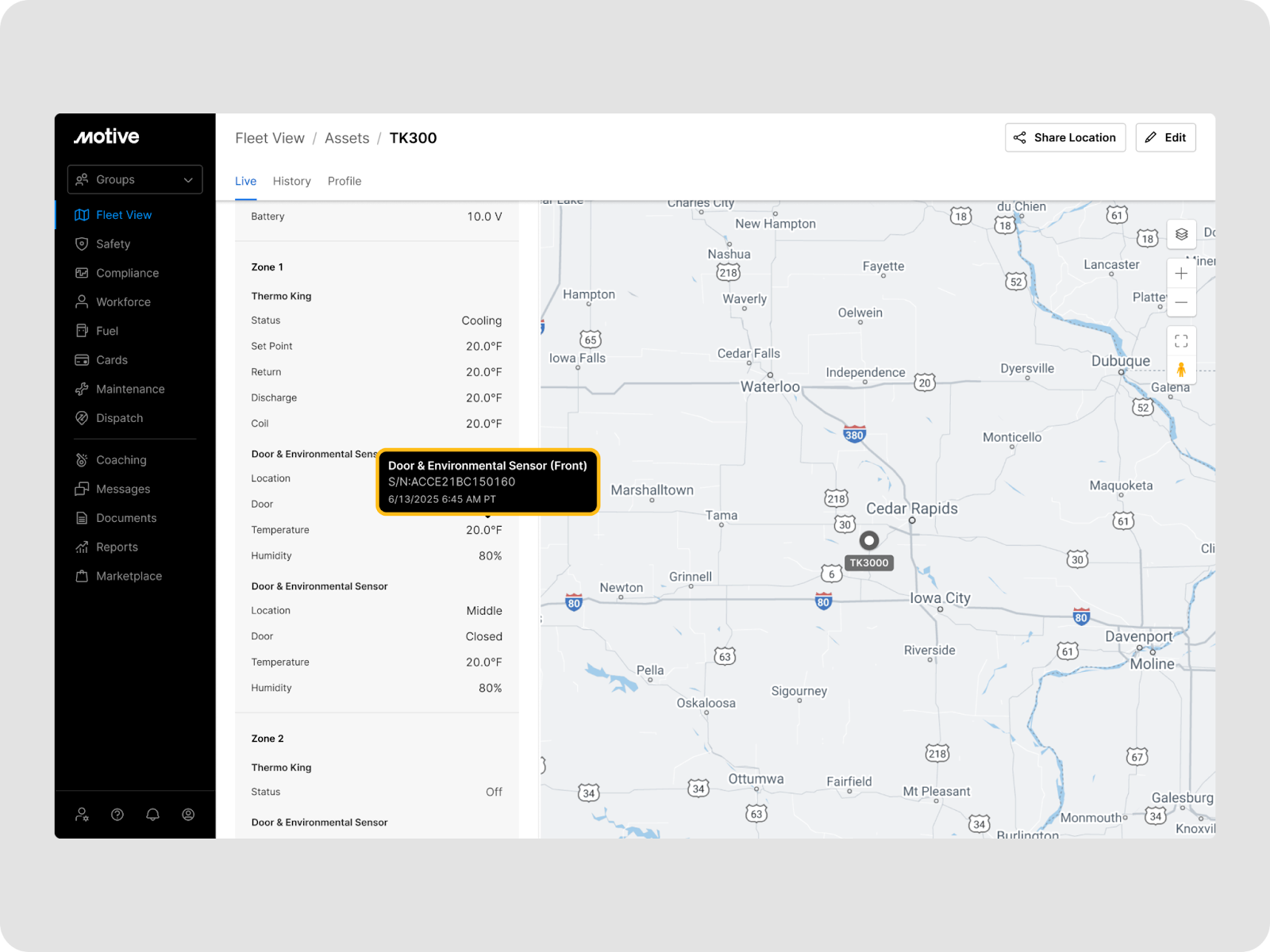Click the TK3000 asset marker on map
Viewport: 1270px width, 952px height.
tap(869, 541)
